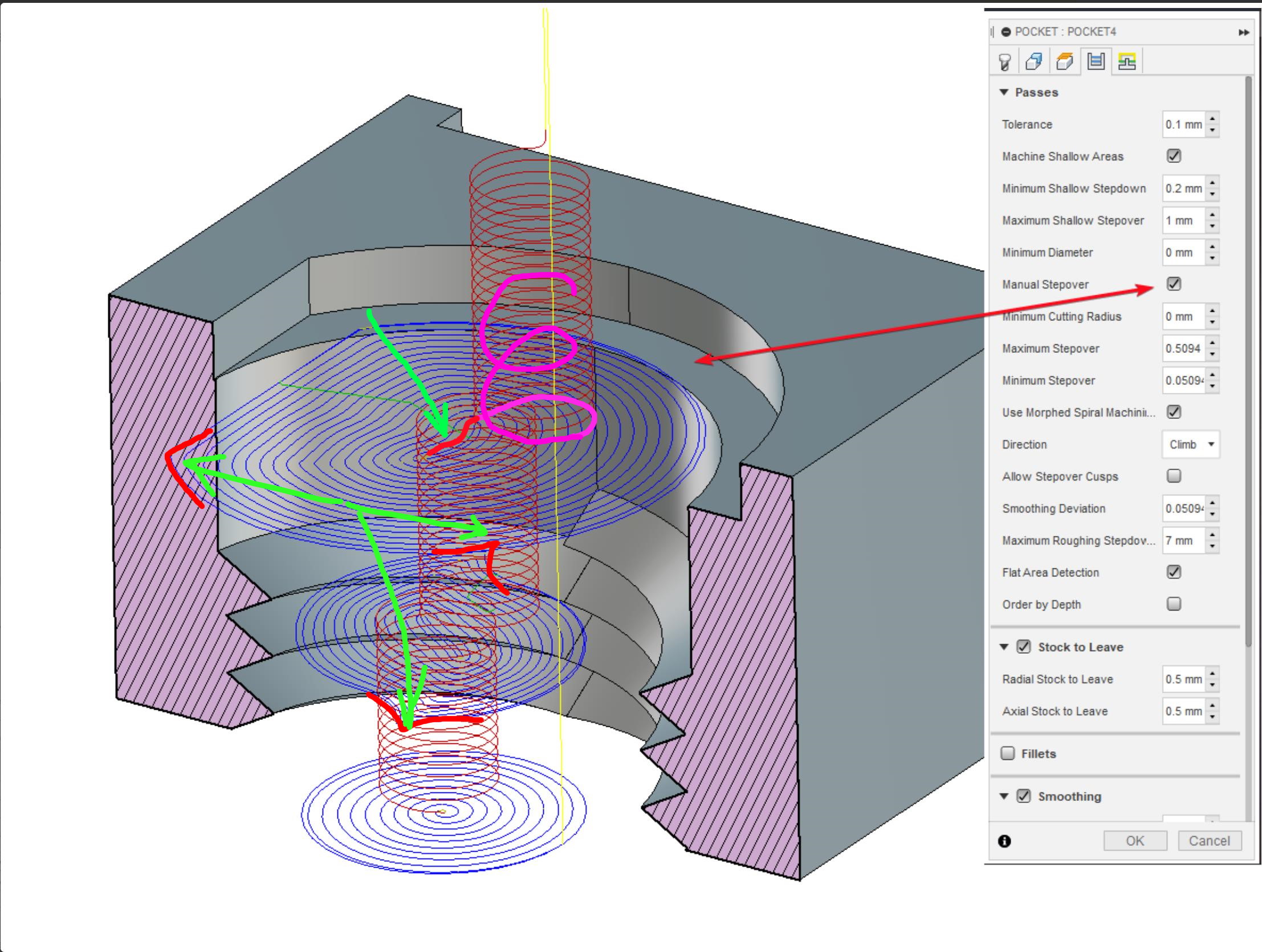The height and width of the screenshot is (952, 1262).
Task: Click the double-arrow expand panel icon
Action: click(1244, 32)
